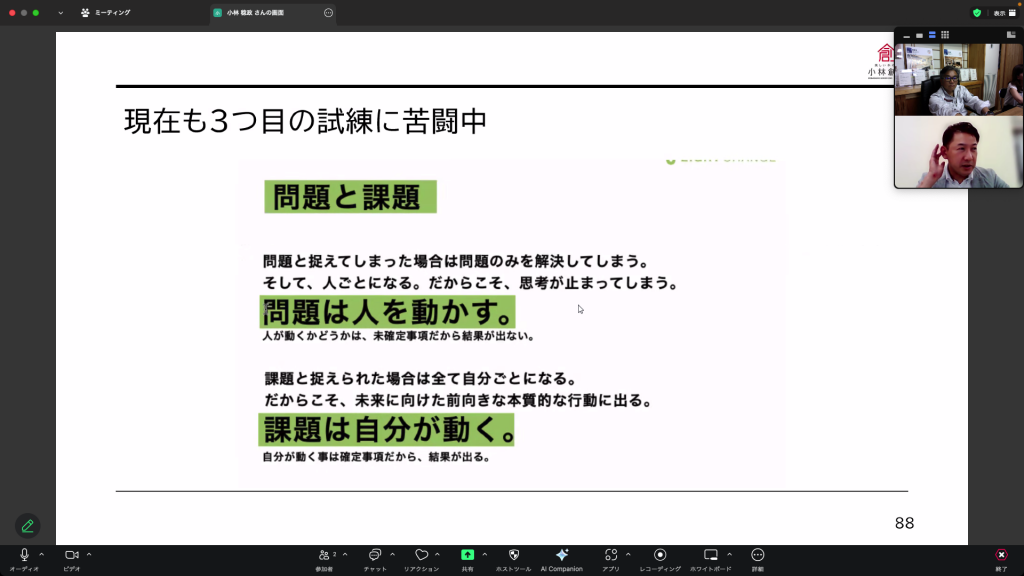Toggle microphone mute with Audio button

click(24, 555)
